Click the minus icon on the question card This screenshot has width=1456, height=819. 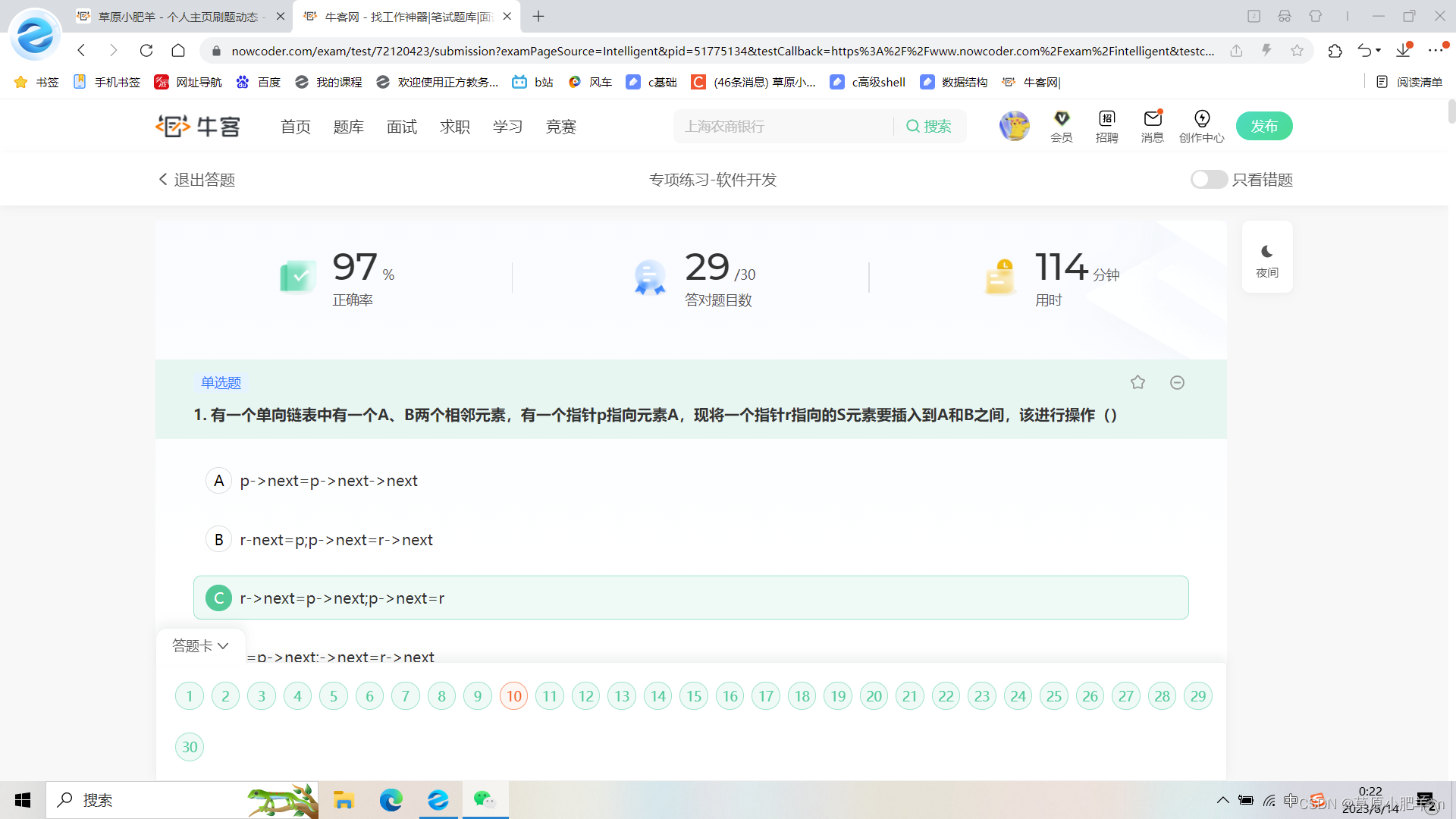pyautogui.click(x=1177, y=382)
